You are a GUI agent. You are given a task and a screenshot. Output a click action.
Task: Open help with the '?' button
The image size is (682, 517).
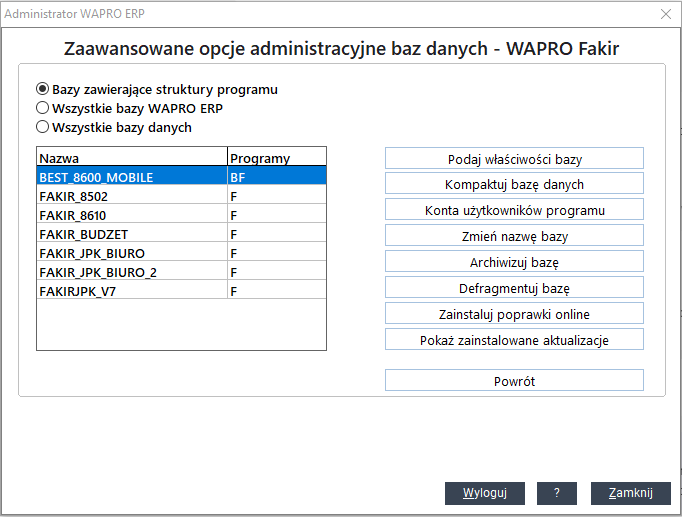[x=557, y=493]
